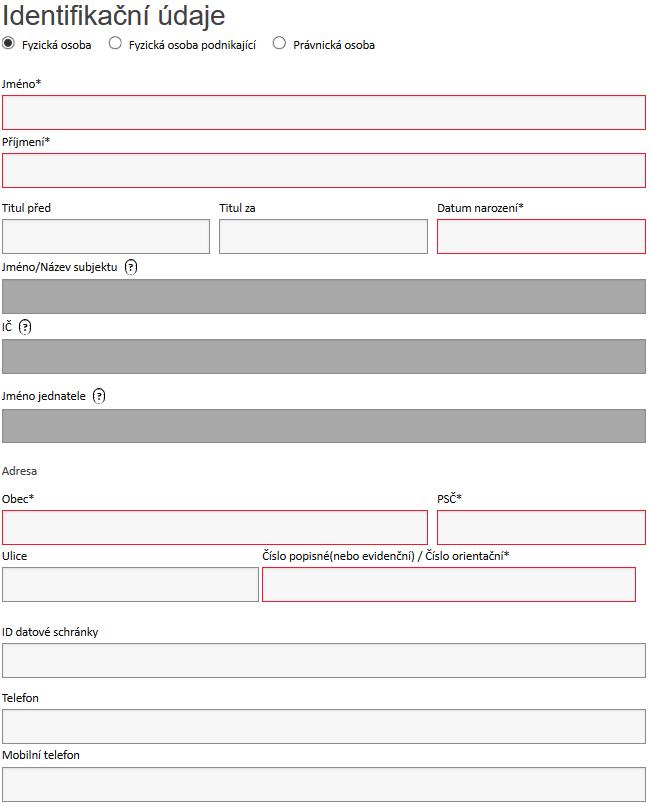The width and height of the screenshot is (651, 807).
Task: Focus the Příjmení input field
Action: pyautogui.click(x=324, y=170)
